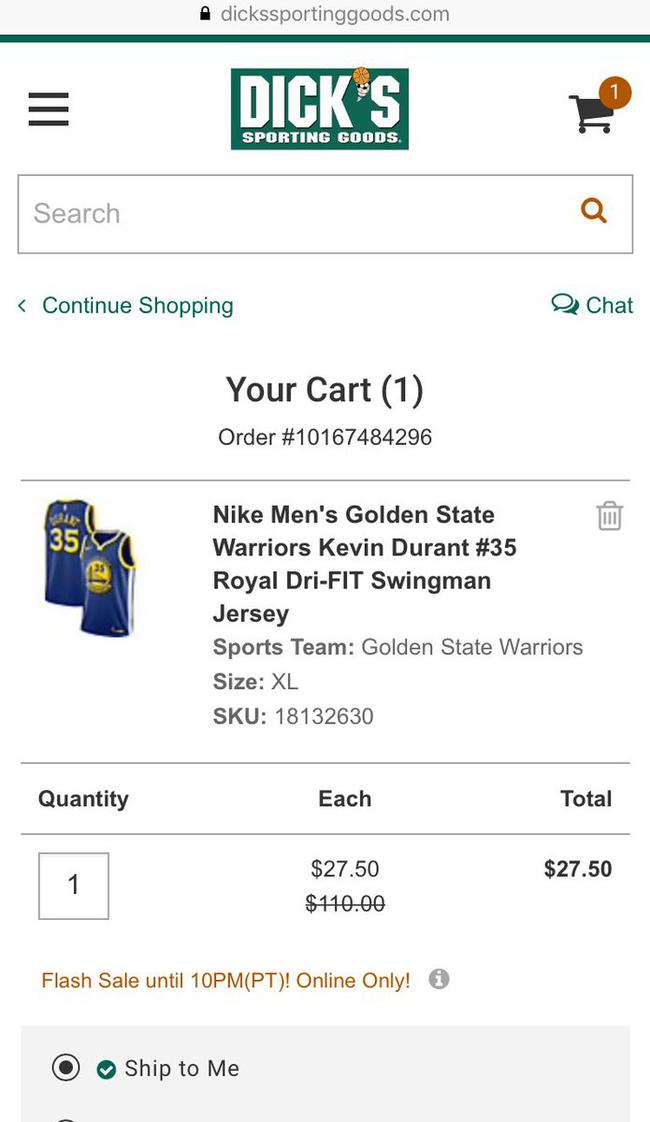The image size is (650, 1122).
Task: Remove the jersey with the trash icon
Action: point(609,516)
